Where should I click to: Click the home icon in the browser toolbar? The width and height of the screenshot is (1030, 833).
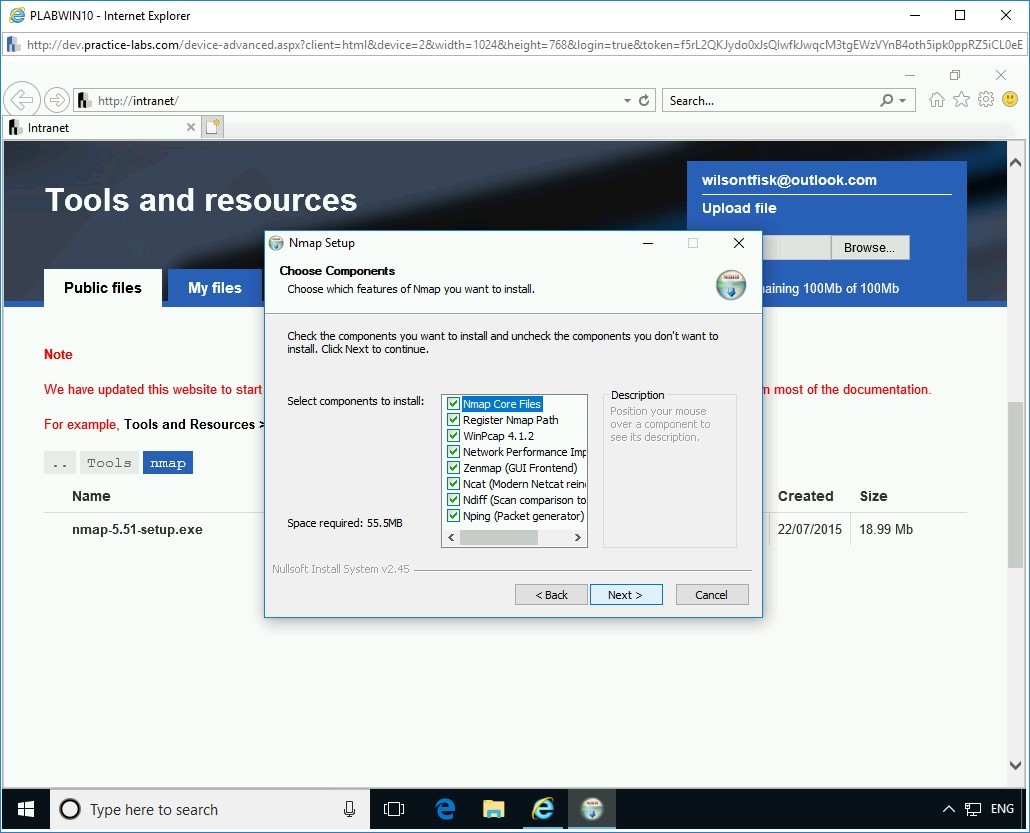coord(936,99)
